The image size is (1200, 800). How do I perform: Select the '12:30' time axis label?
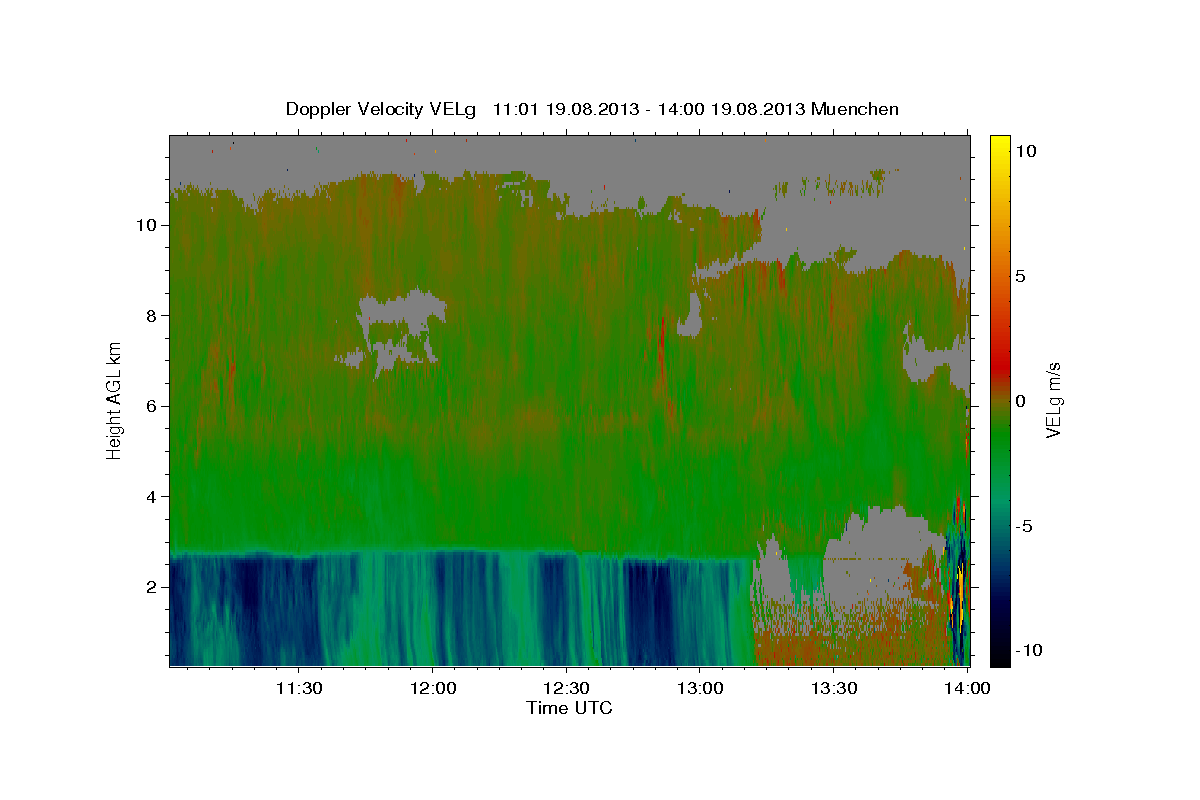(566, 688)
